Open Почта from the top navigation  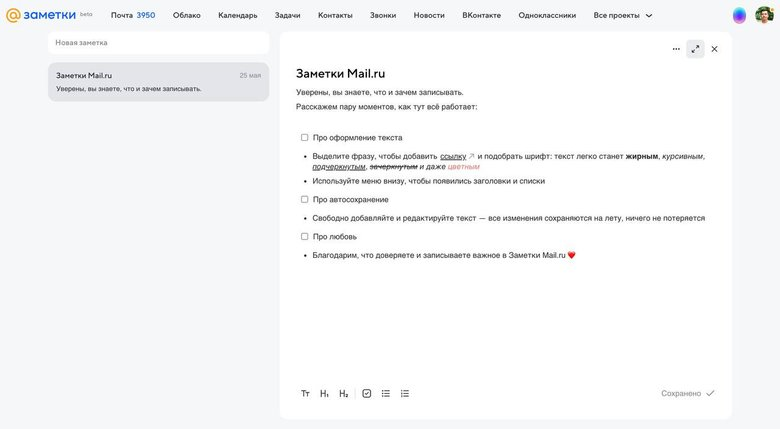(132, 15)
